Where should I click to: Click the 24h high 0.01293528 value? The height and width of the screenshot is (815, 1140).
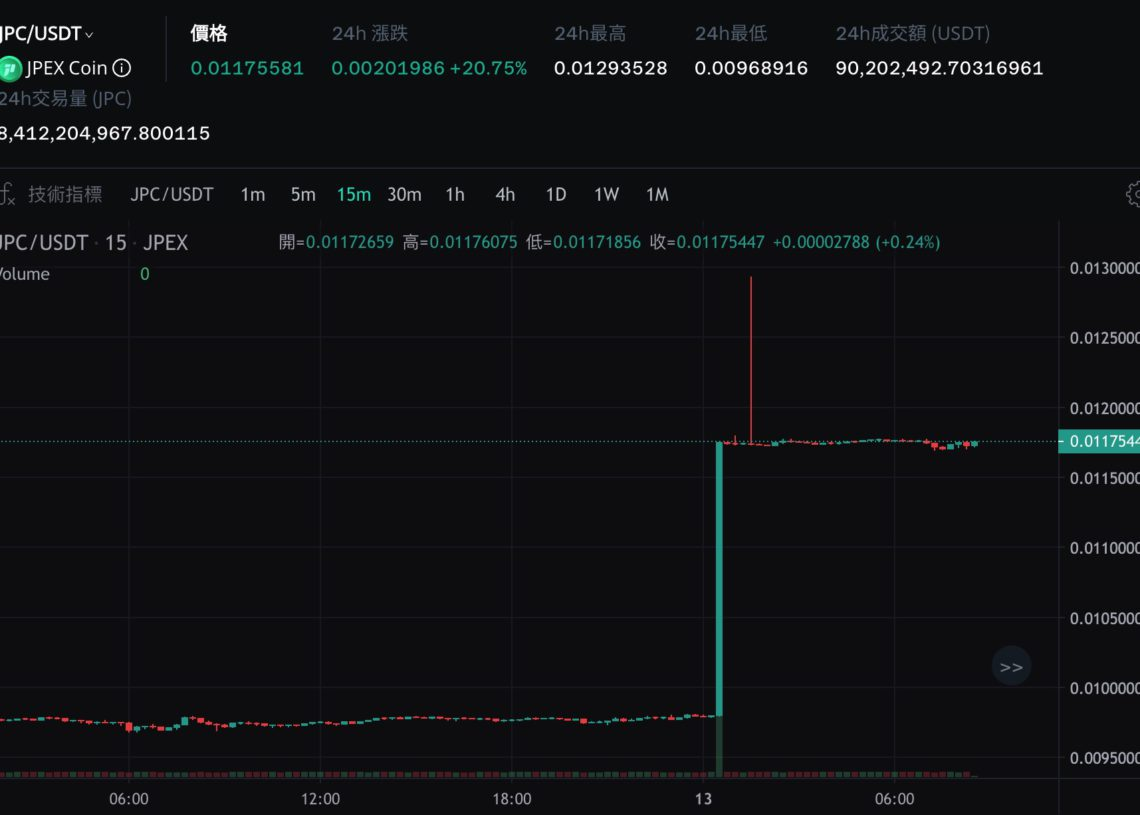click(x=611, y=68)
